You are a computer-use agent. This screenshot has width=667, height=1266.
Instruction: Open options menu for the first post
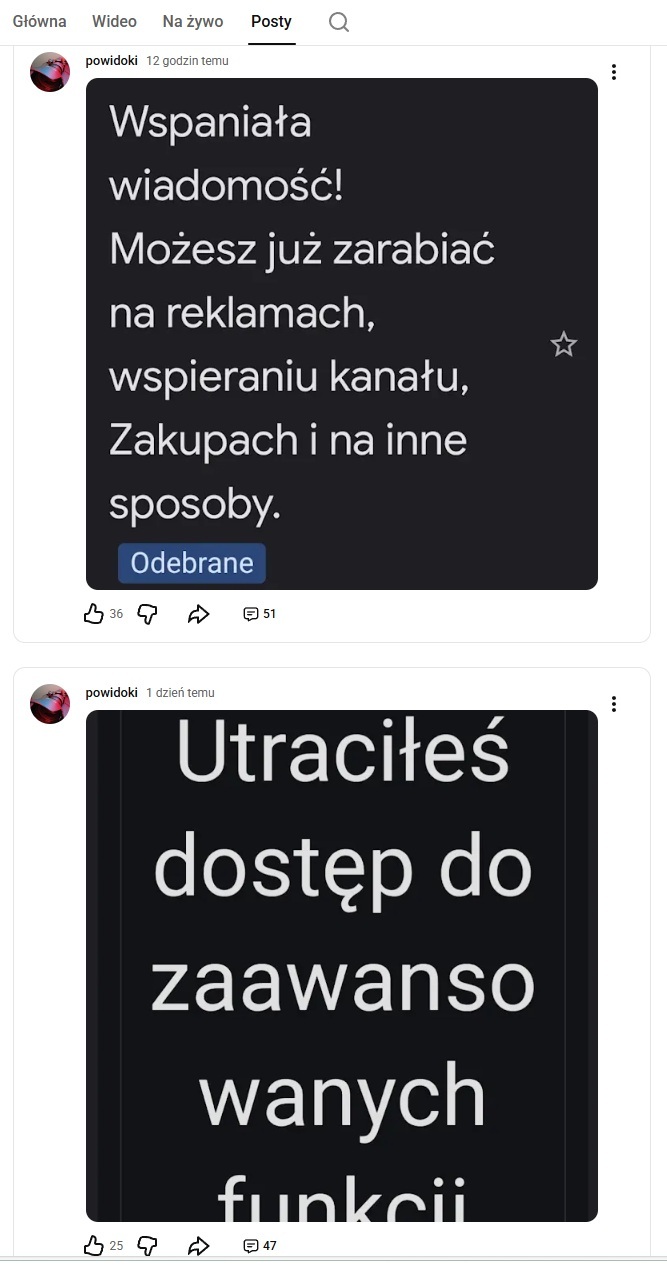pyautogui.click(x=614, y=72)
